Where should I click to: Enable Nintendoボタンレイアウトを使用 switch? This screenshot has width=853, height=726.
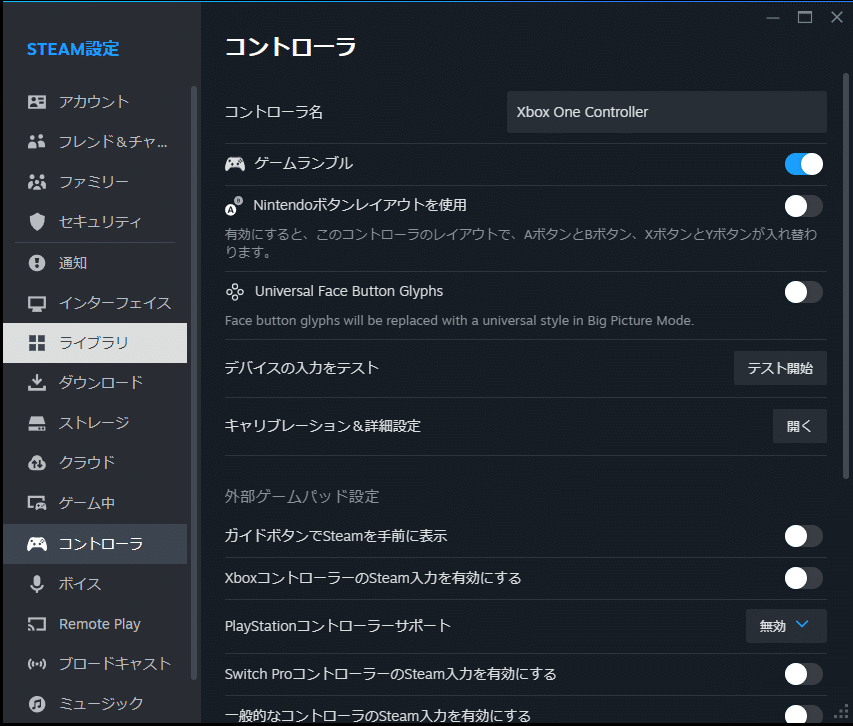tap(803, 206)
